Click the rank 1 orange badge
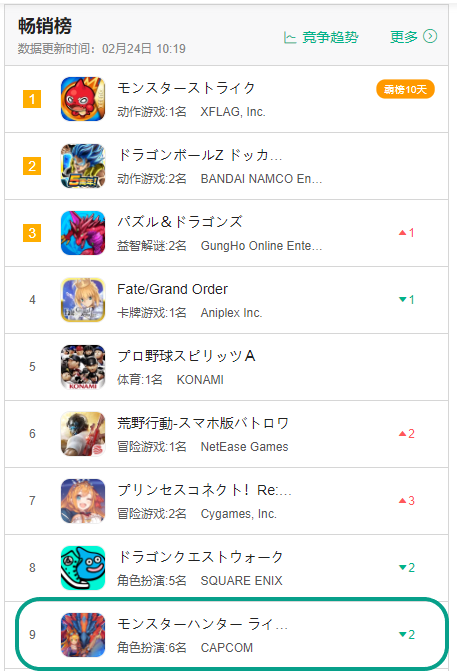 [32, 99]
